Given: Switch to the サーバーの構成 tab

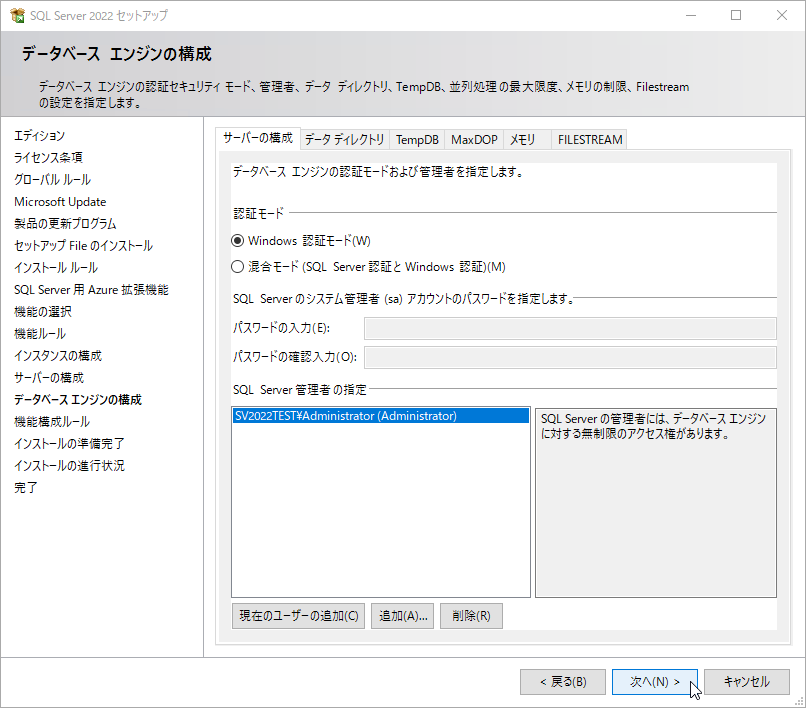Looking at the screenshot, I should click(258, 138).
